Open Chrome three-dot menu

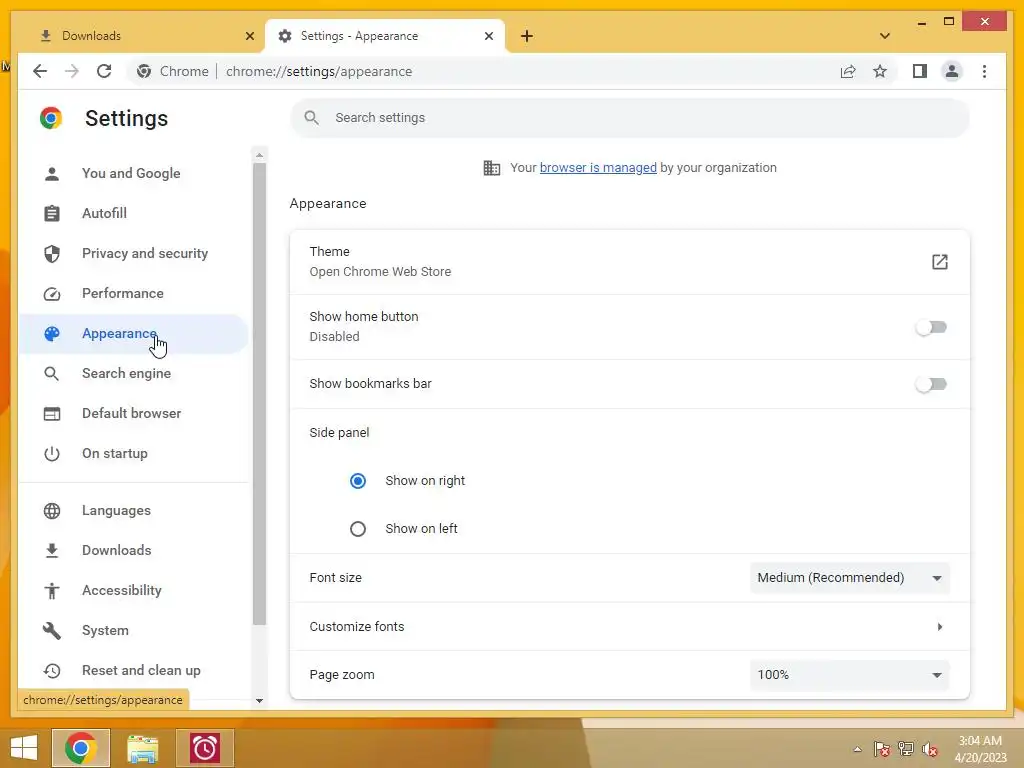coord(984,71)
